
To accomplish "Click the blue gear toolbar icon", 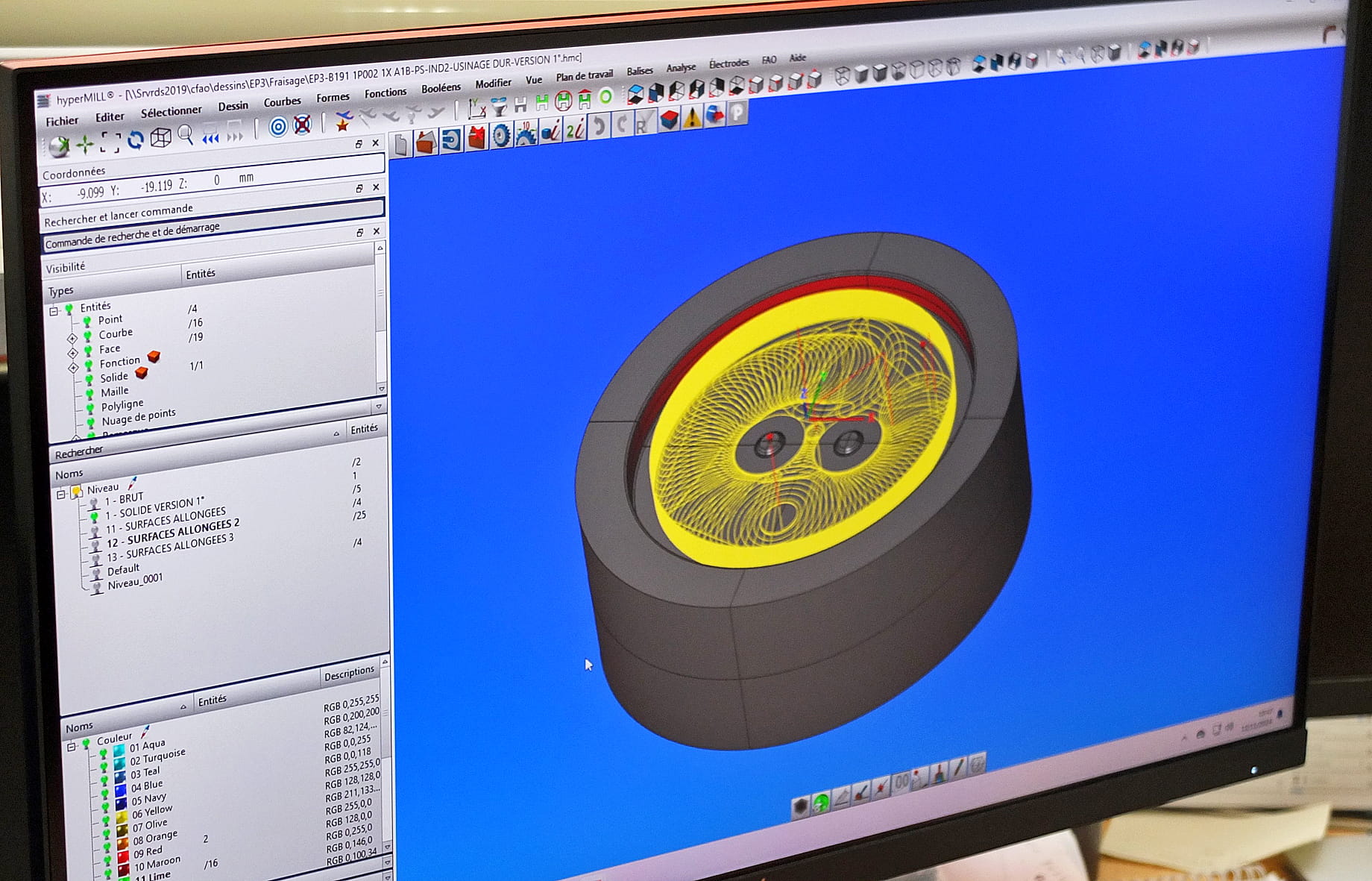I will [501, 135].
